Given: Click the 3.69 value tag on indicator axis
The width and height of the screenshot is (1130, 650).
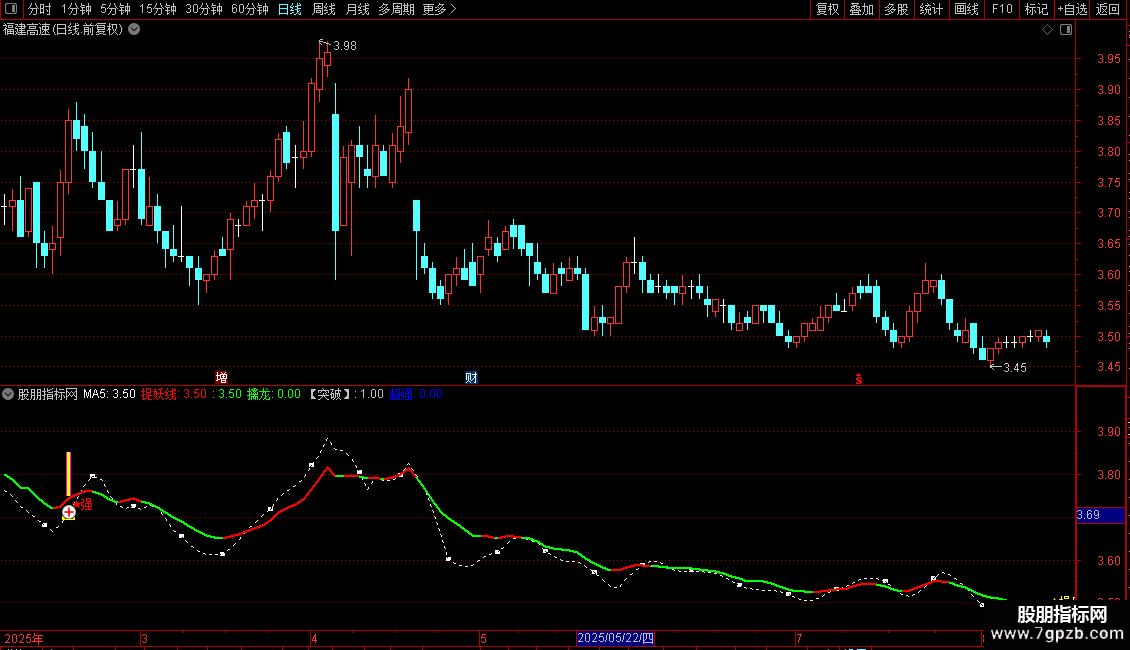Looking at the screenshot, I should pyautogui.click(x=1100, y=515).
